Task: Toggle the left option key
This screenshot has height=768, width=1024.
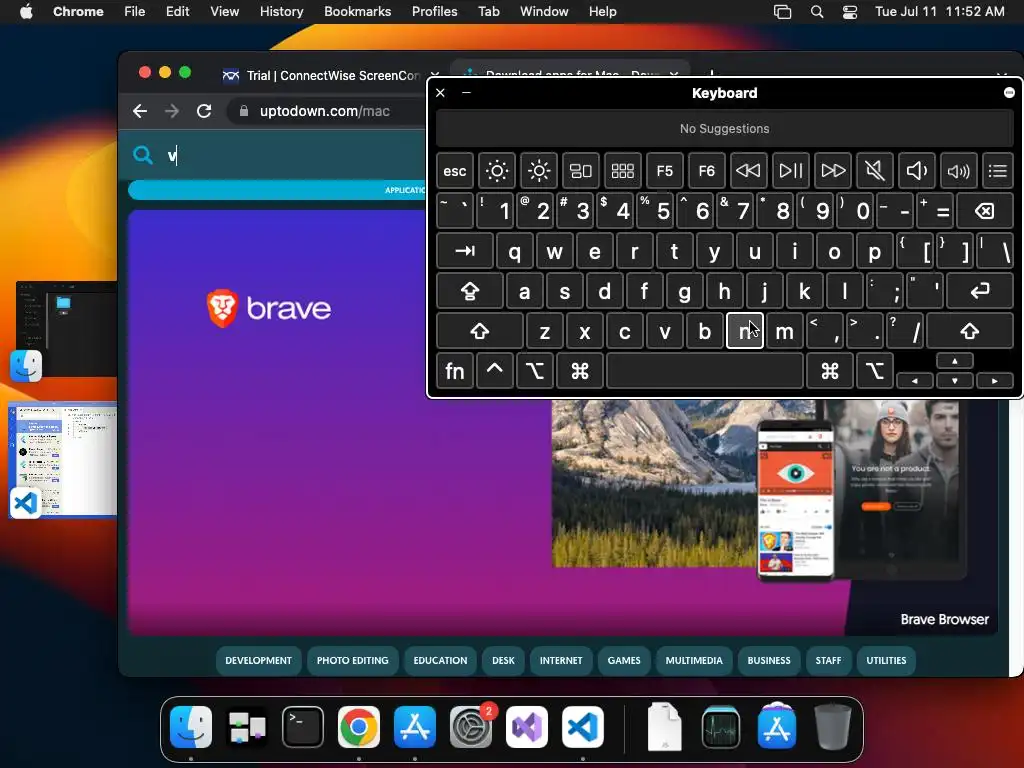Action: point(535,371)
